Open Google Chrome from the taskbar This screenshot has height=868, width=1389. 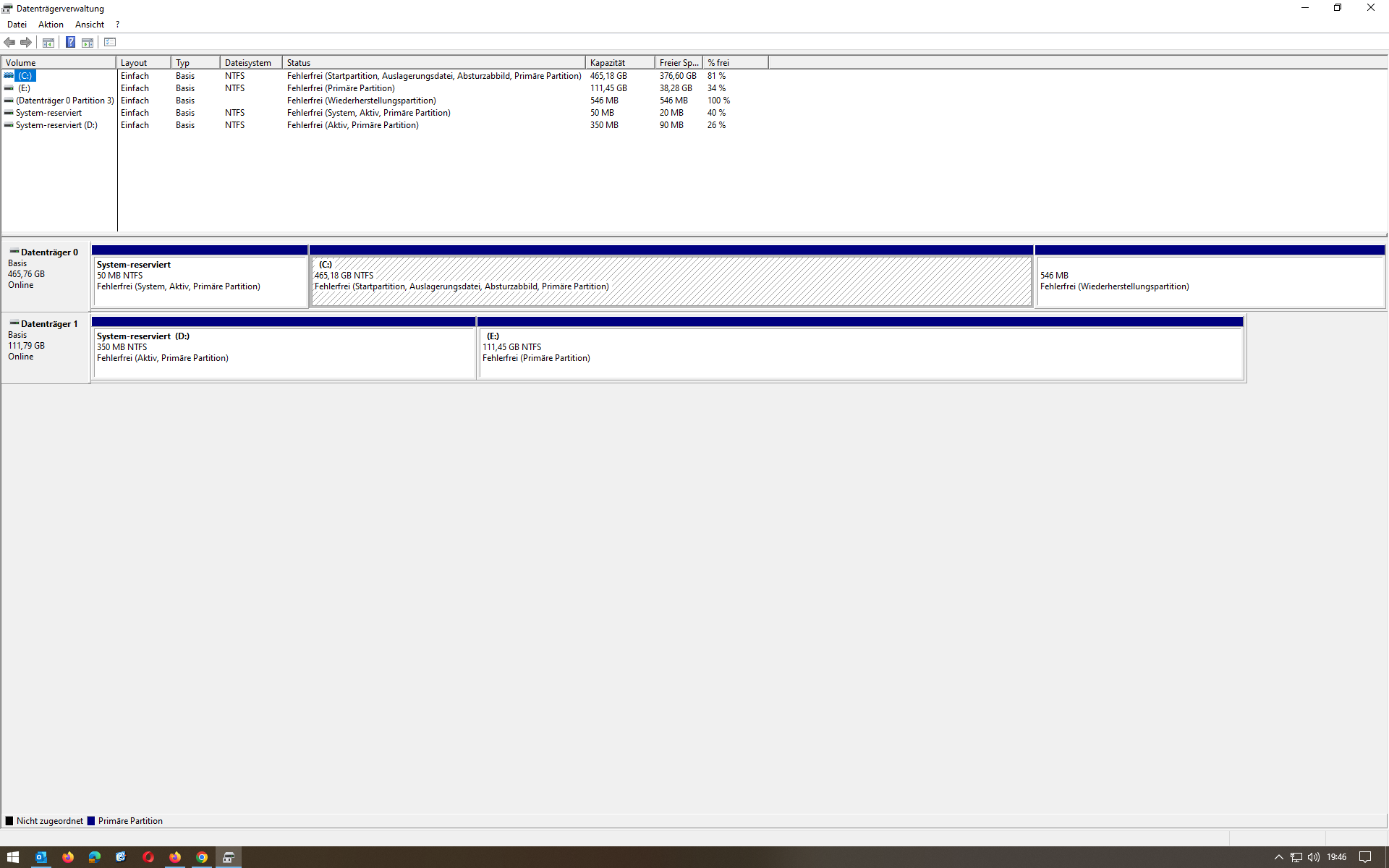click(202, 857)
